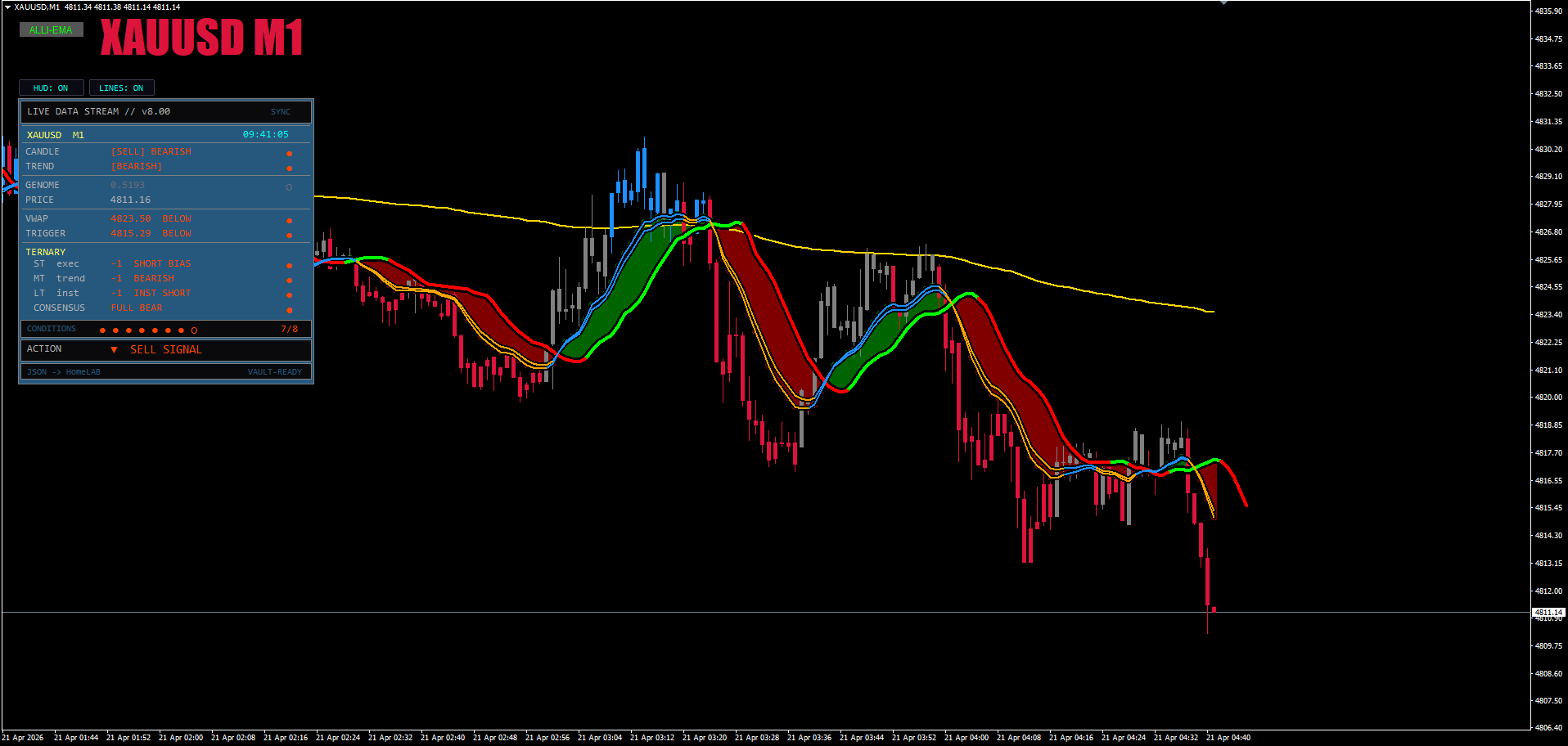The height and width of the screenshot is (746, 1568).
Task: Click the CONSENSUS row status dot
Action: coord(289,310)
